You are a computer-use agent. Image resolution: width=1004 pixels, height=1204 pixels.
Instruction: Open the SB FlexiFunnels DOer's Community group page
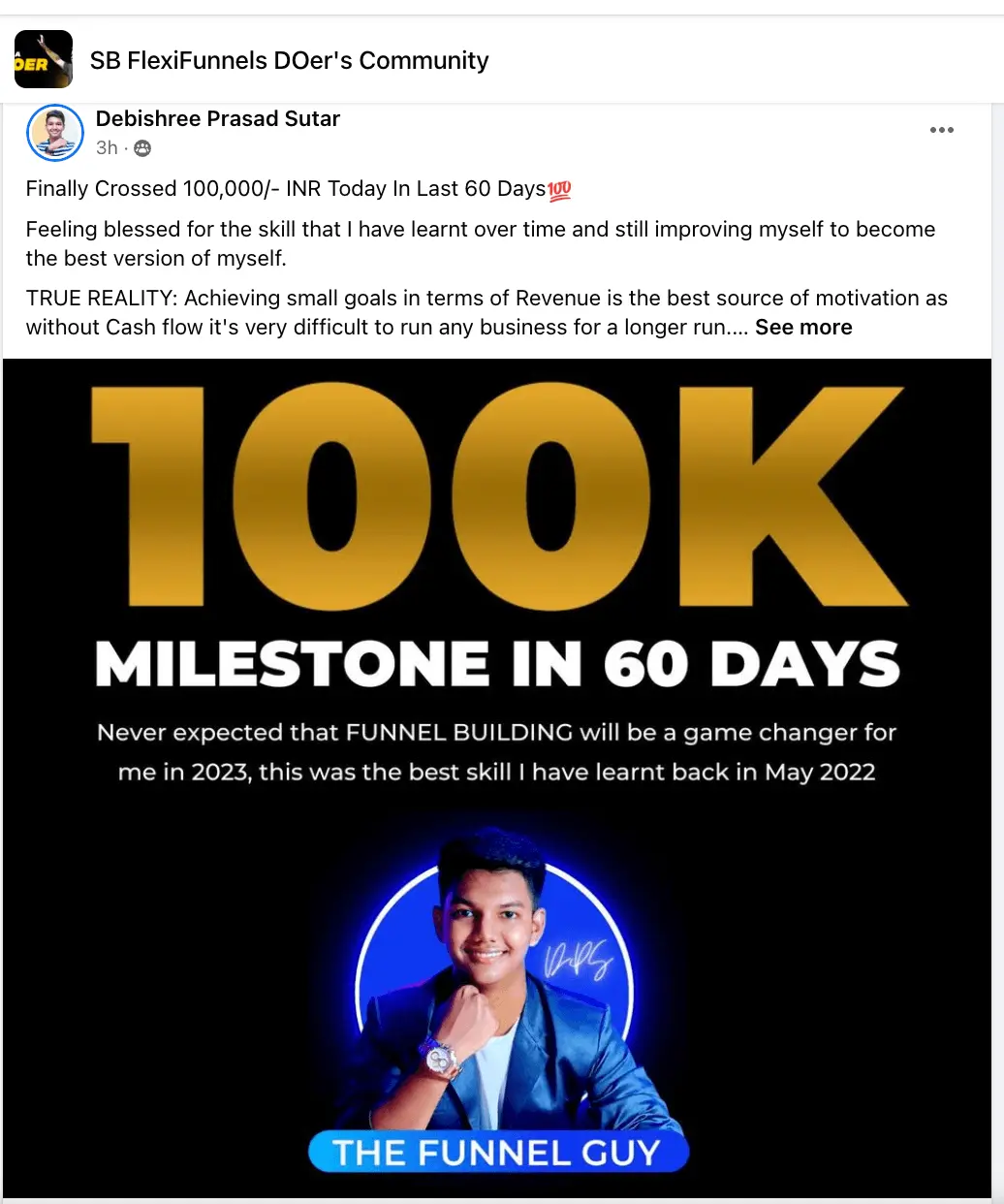[x=289, y=60]
